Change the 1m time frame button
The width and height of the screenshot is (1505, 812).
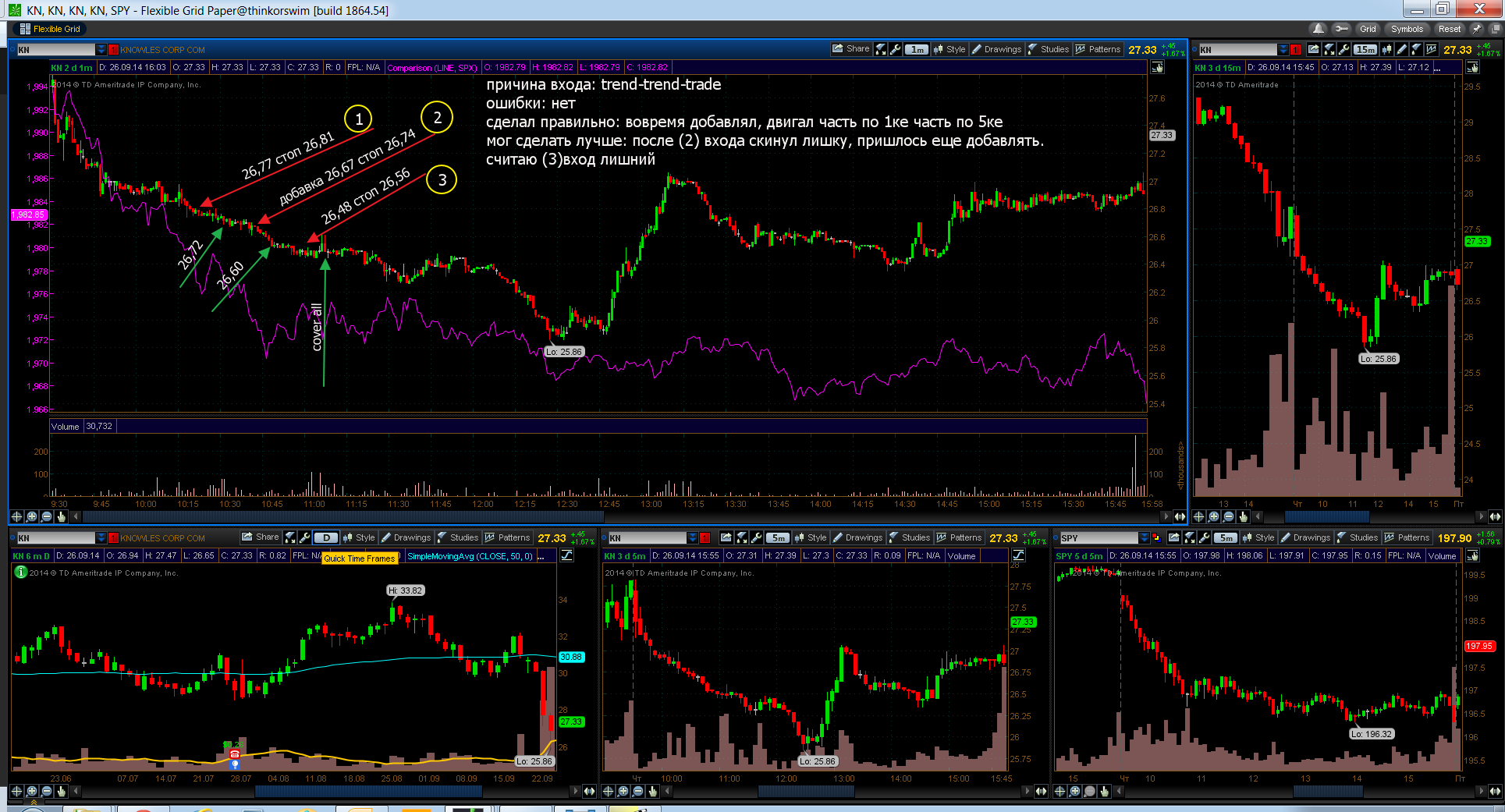tap(917, 49)
